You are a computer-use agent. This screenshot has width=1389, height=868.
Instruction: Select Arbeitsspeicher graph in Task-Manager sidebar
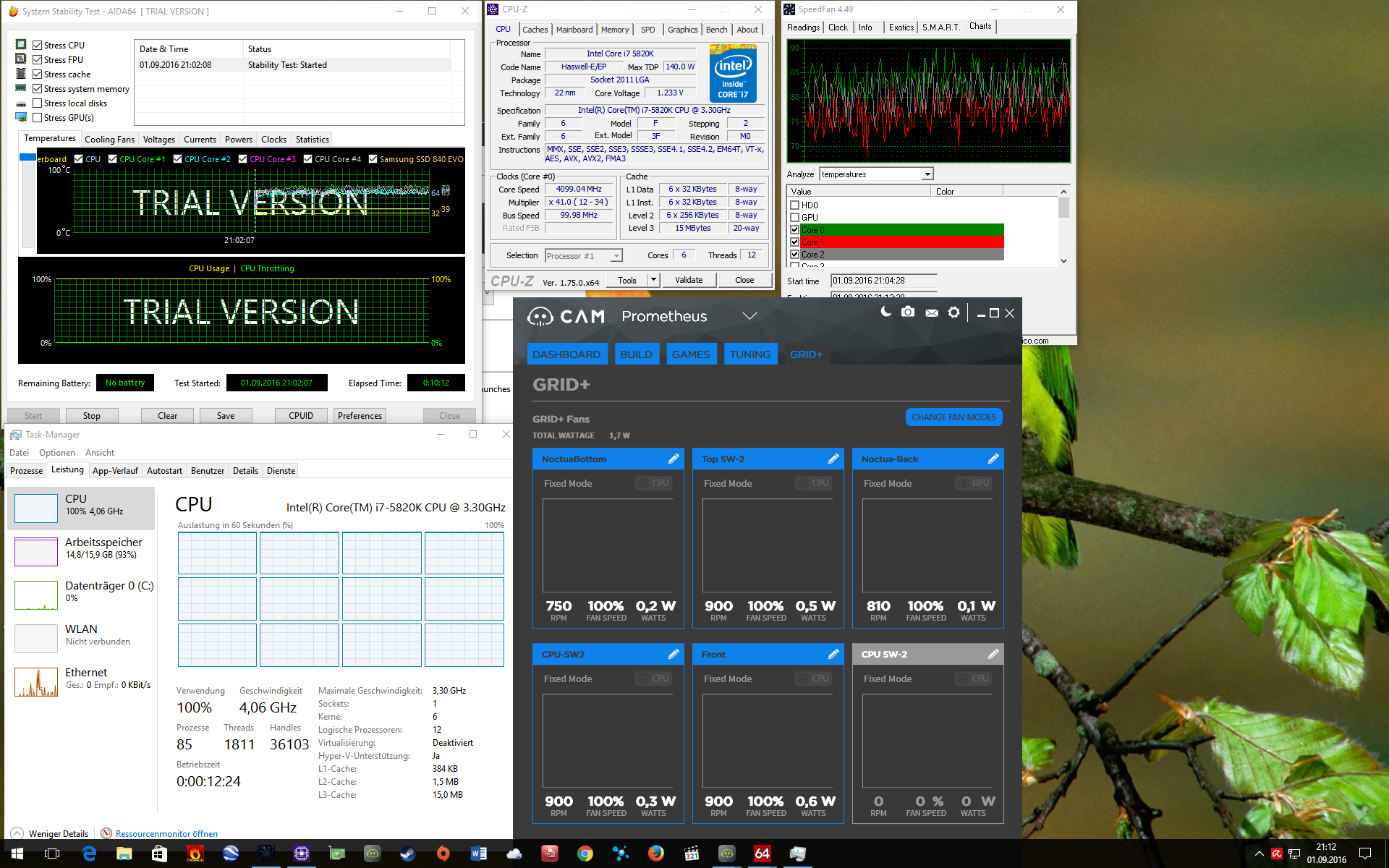(36, 552)
